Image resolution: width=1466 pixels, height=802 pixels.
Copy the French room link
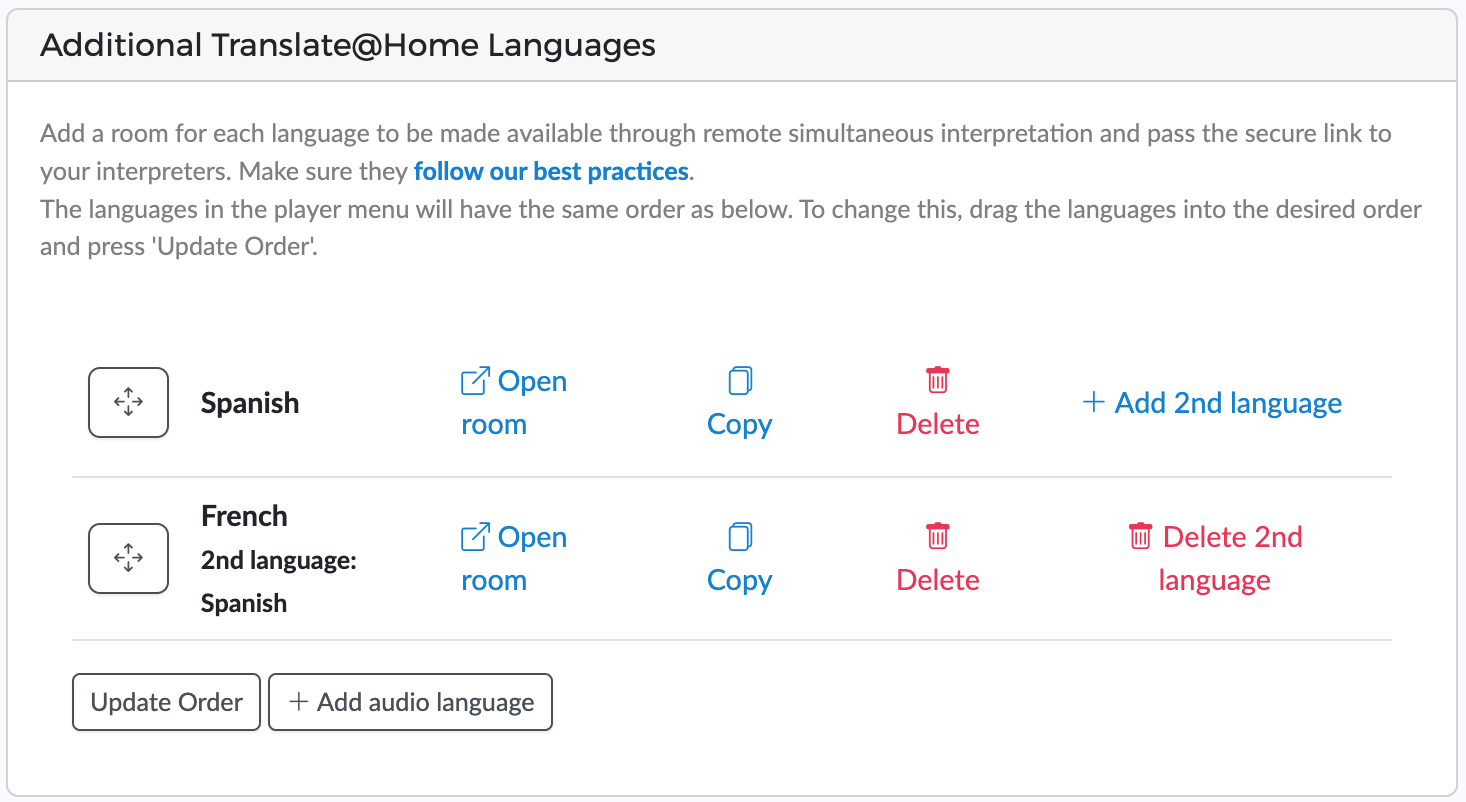pos(739,558)
